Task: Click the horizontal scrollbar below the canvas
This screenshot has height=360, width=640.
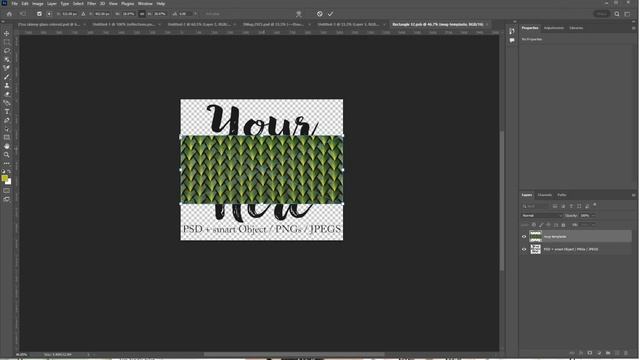Action: [294, 354]
